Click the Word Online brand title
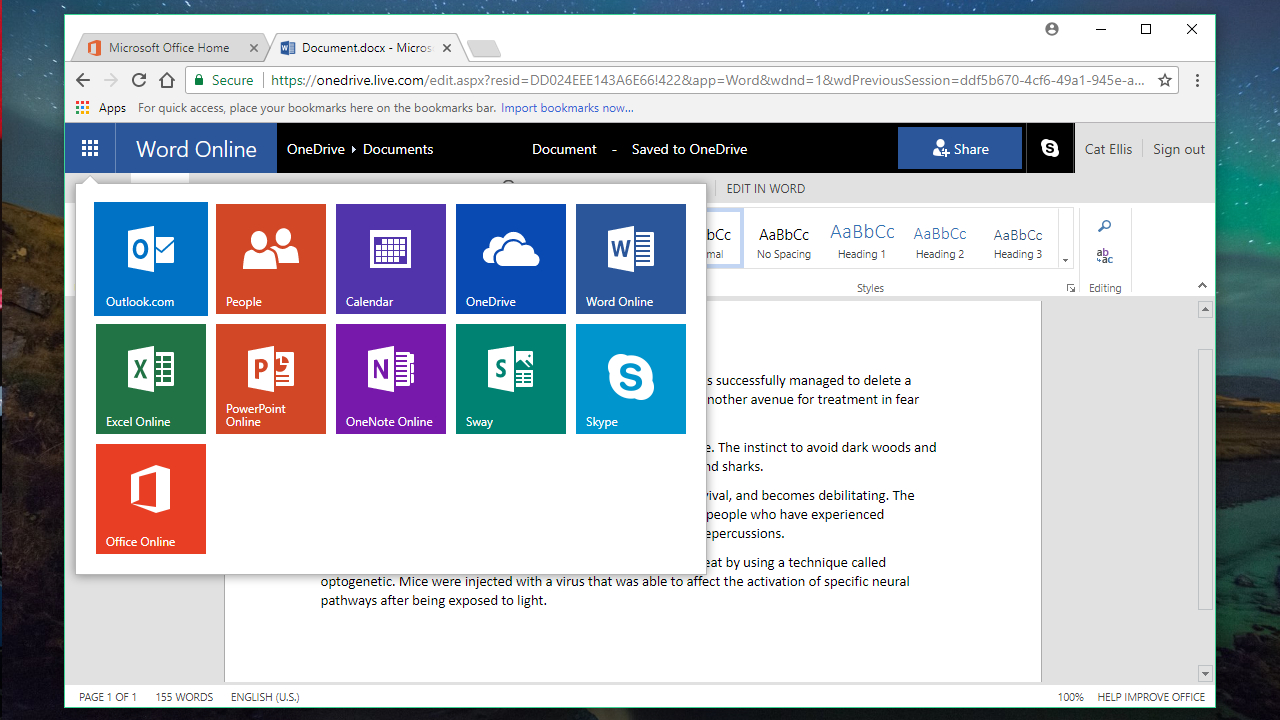This screenshot has height=720, width=1280. coord(196,149)
